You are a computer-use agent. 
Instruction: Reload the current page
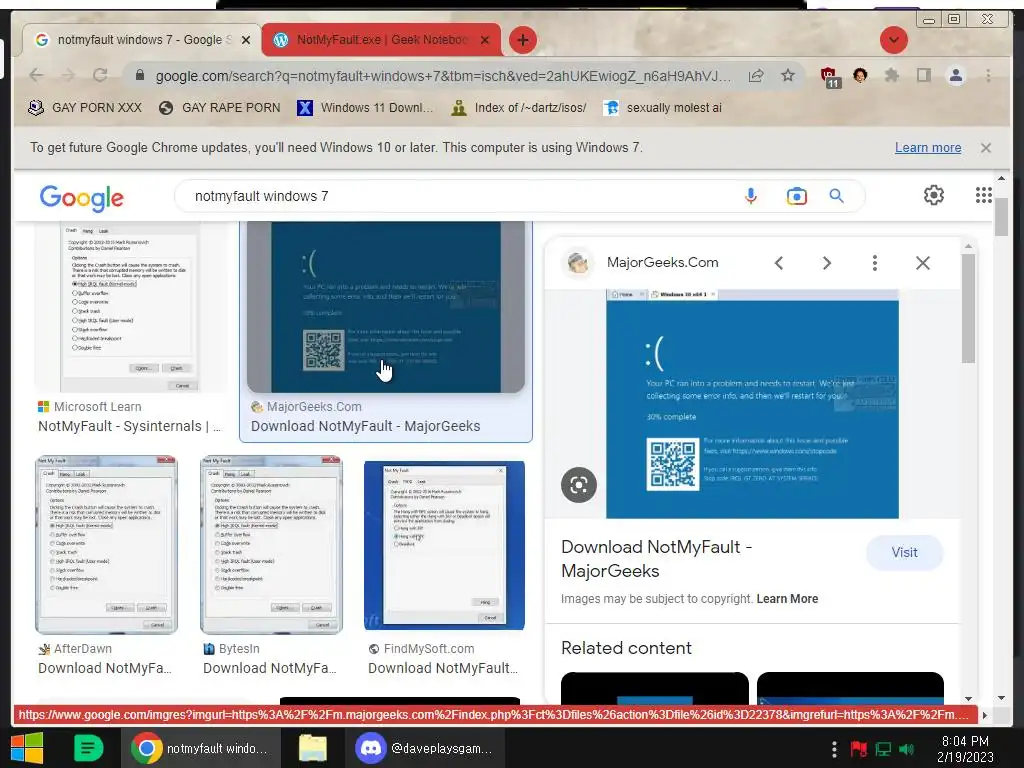pos(100,76)
